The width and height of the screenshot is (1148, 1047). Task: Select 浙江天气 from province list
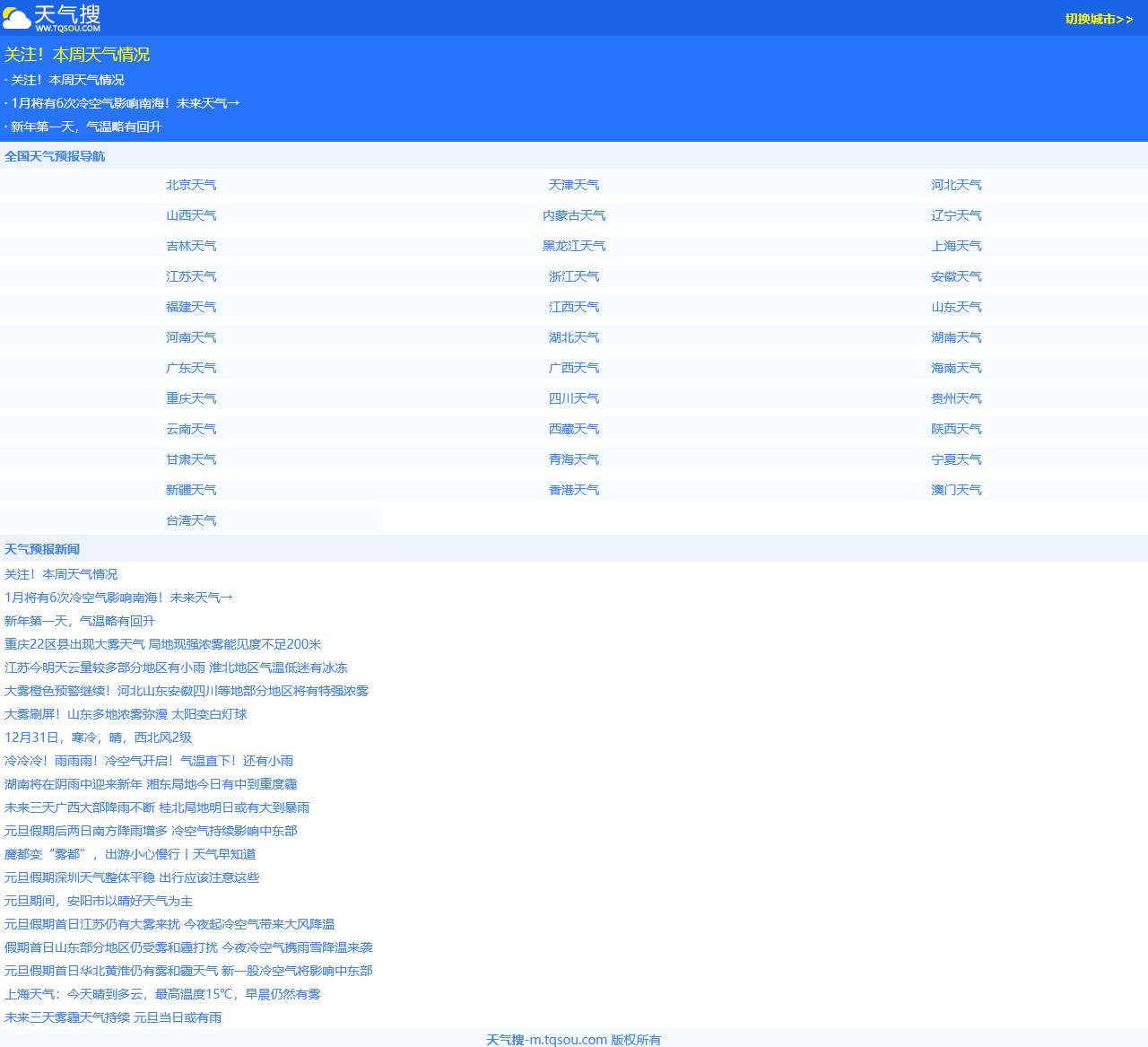coord(574,276)
